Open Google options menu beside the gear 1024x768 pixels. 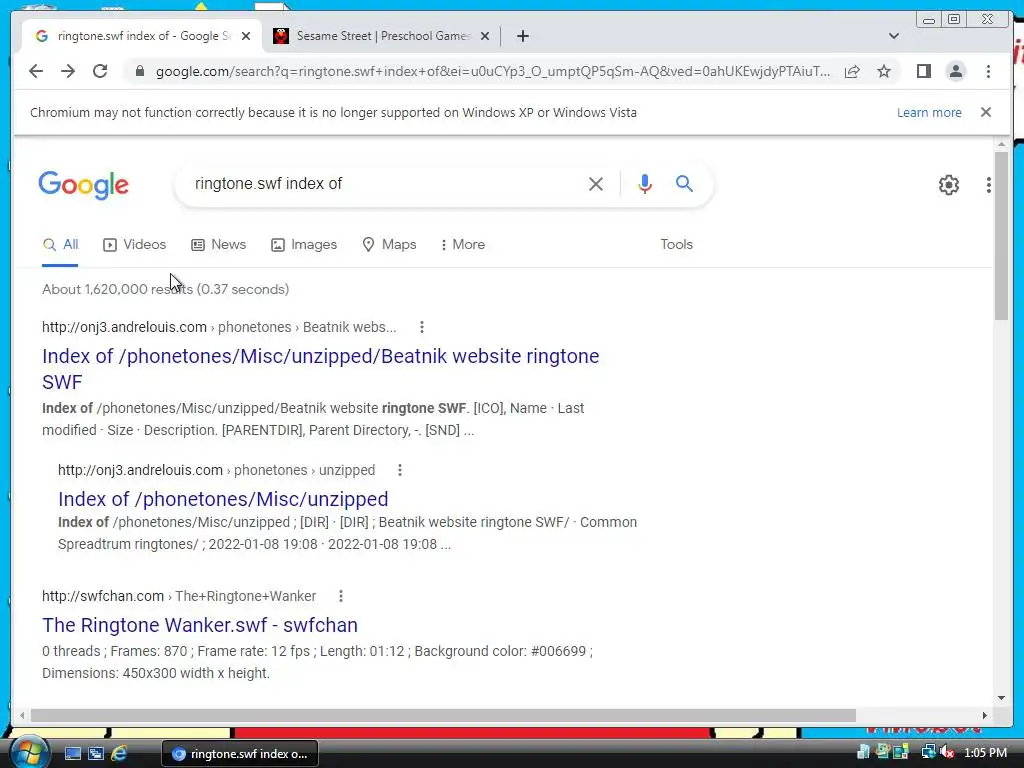989,185
